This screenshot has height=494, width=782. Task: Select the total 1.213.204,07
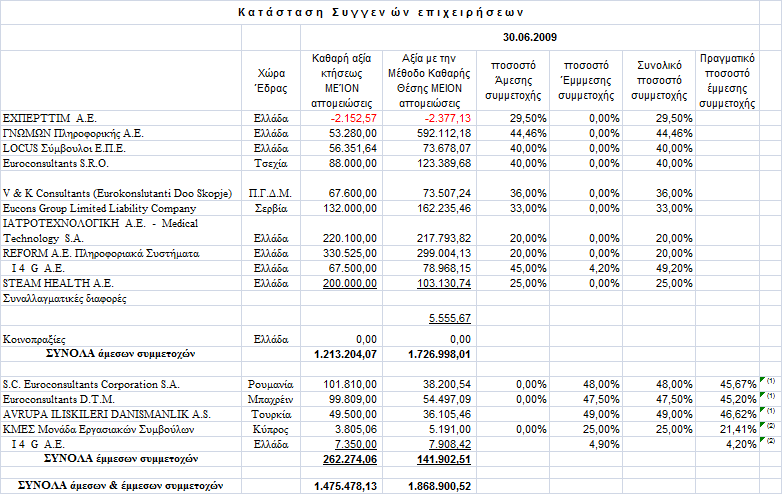click(345, 354)
